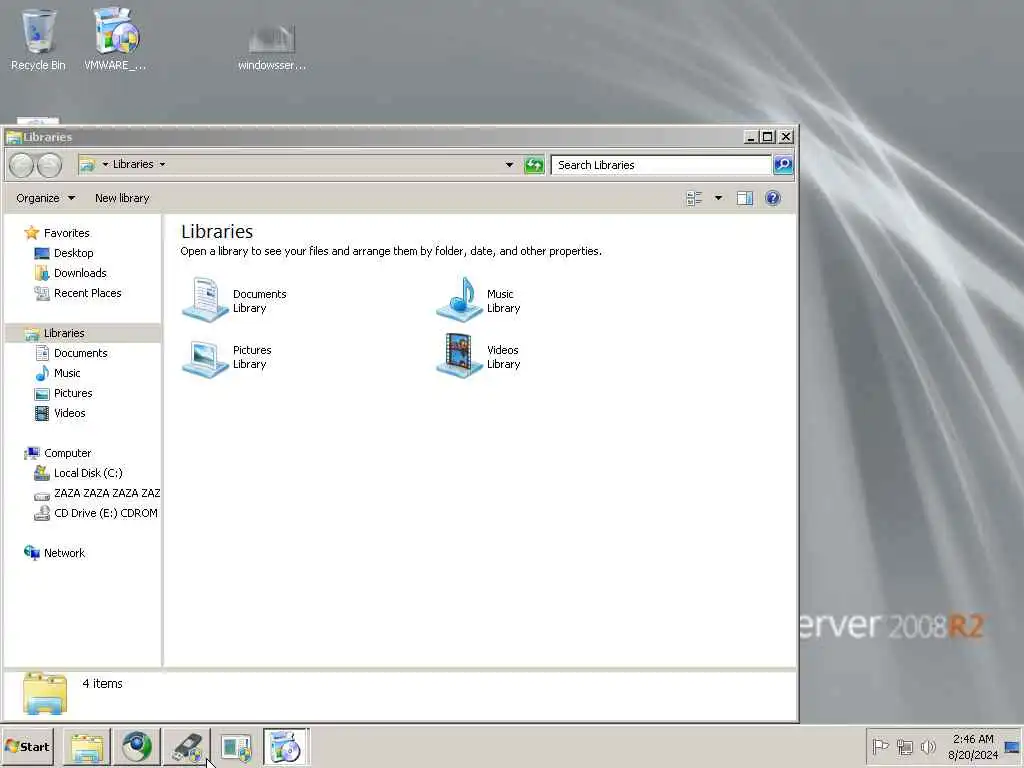Launch the browser from the taskbar
Image resolution: width=1024 pixels, height=768 pixels.
click(136, 747)
